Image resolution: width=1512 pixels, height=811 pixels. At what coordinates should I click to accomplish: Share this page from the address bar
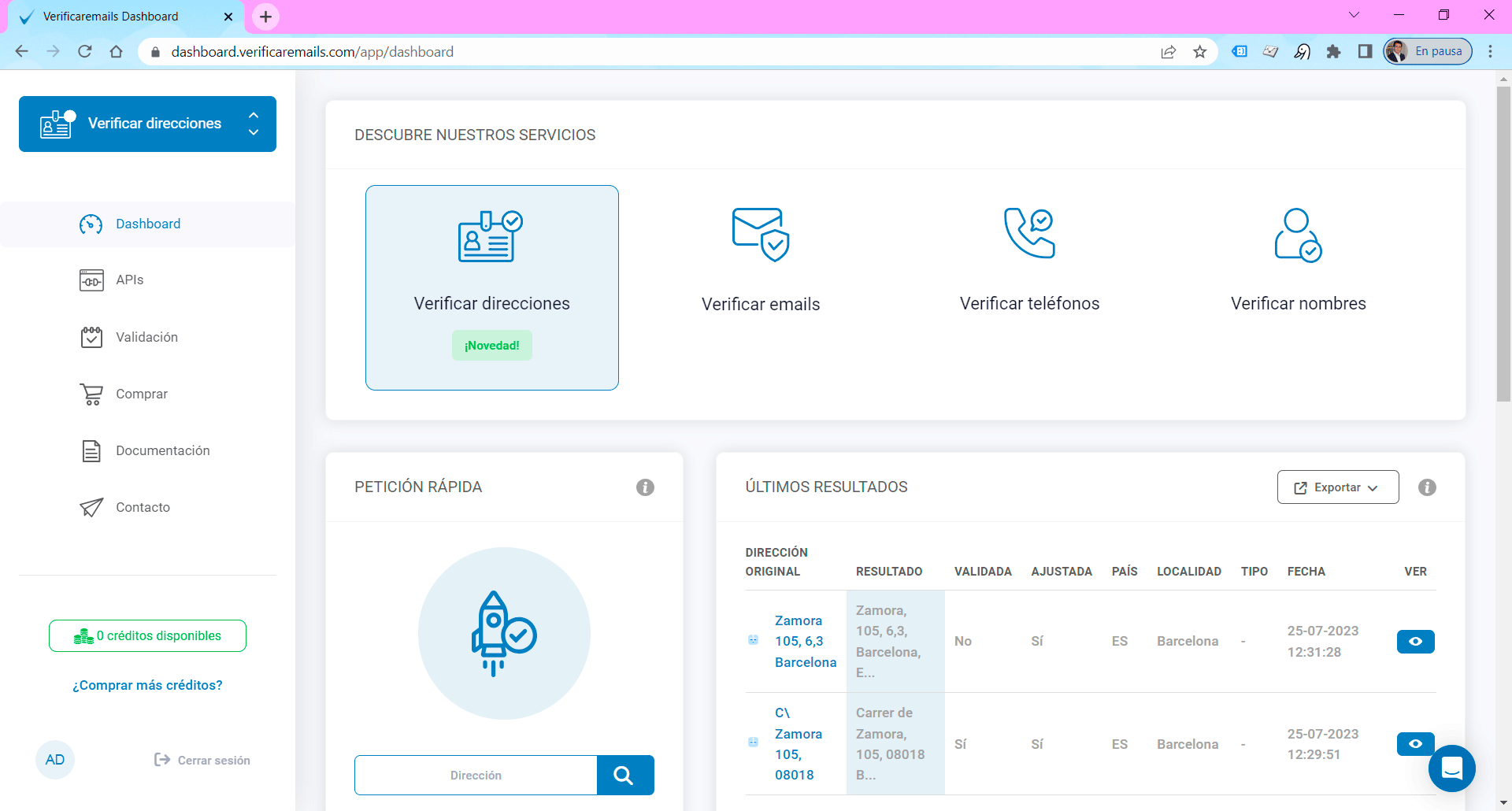pos(1169,52)
